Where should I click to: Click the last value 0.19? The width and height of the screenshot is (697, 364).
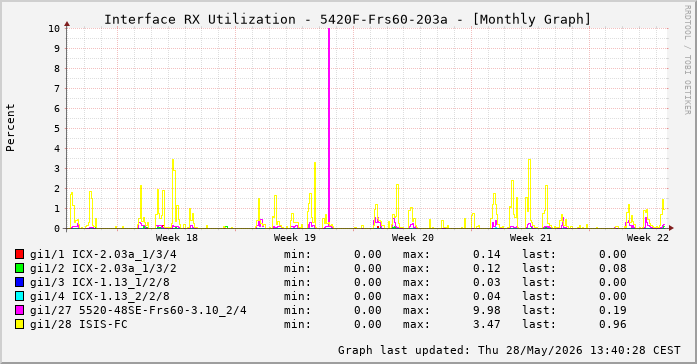point(613,310)
